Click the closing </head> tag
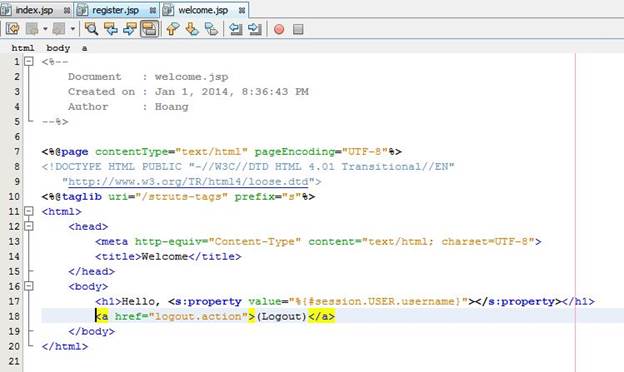 [x=92, y=271]
